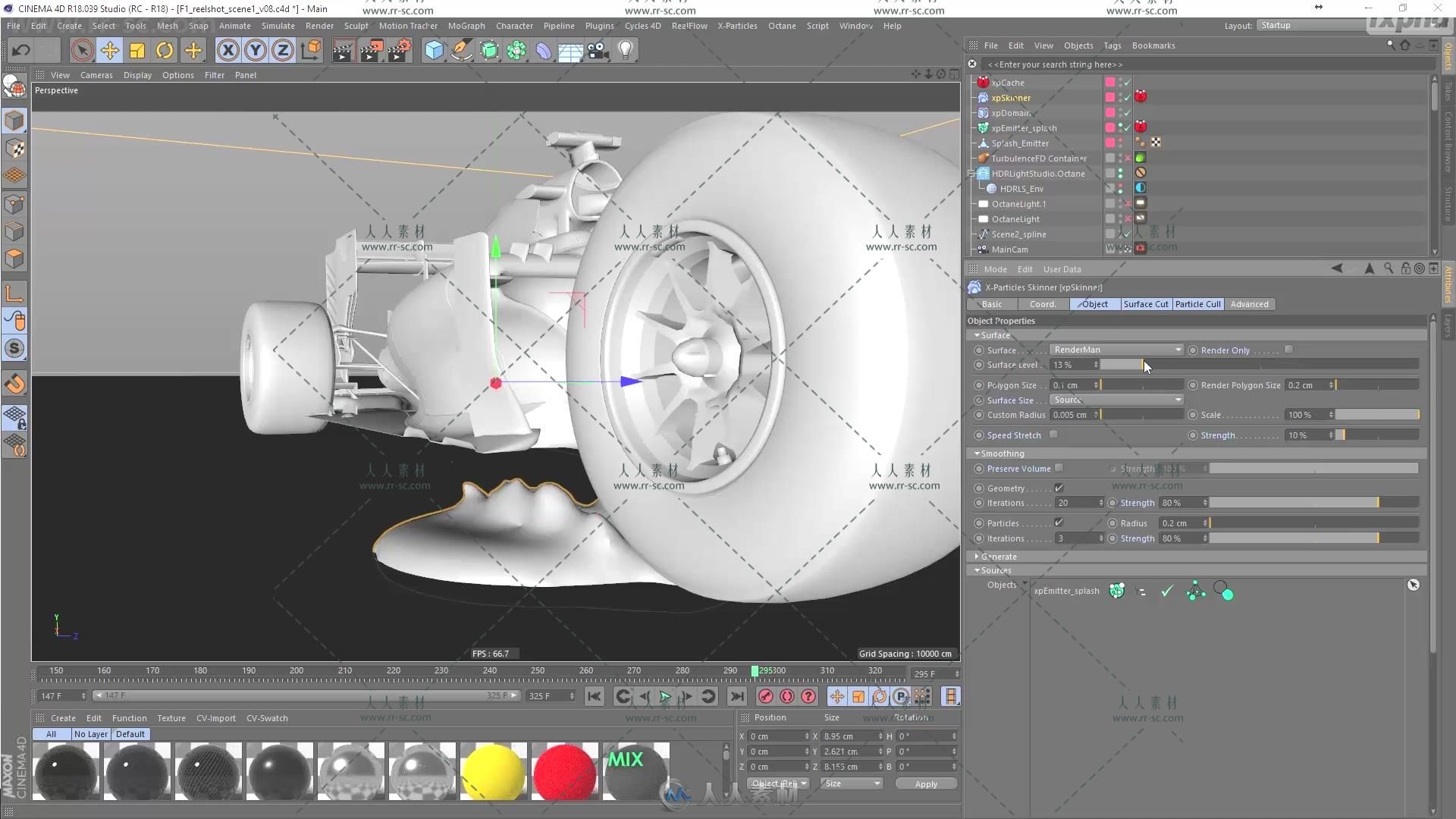This screenshot has height=819, width=1456.
Task: Toggle TurbulenceFD Container visibility dots
Action: (x=1121, y=158)
